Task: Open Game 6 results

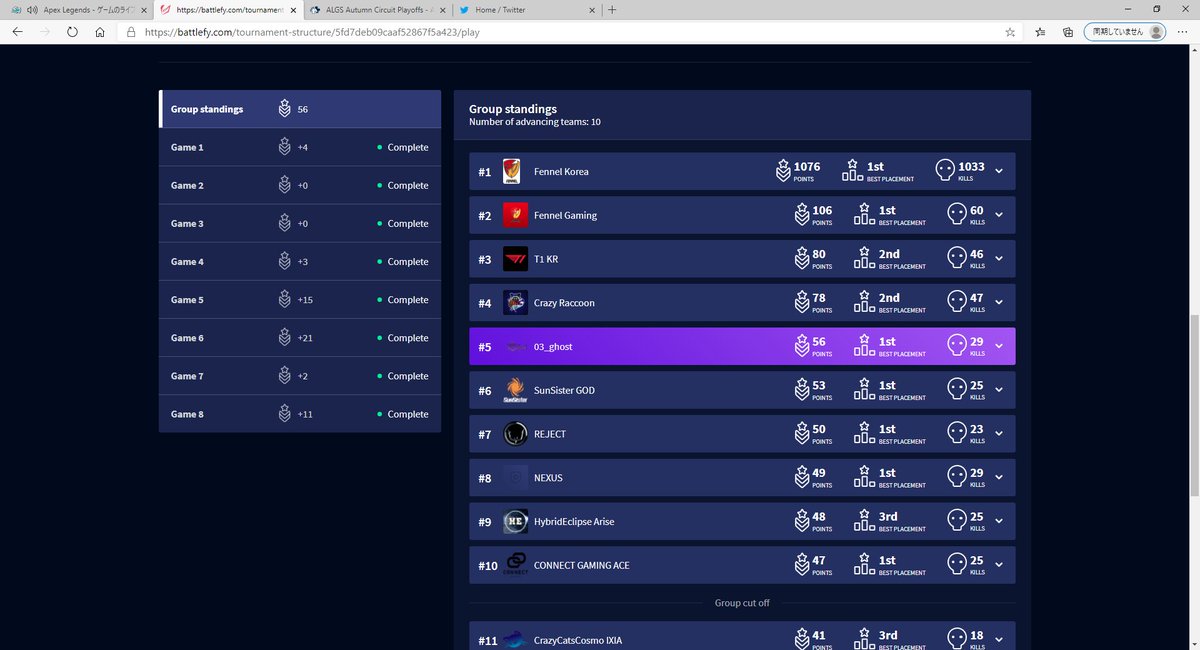Action: click(x=300, y=338)
